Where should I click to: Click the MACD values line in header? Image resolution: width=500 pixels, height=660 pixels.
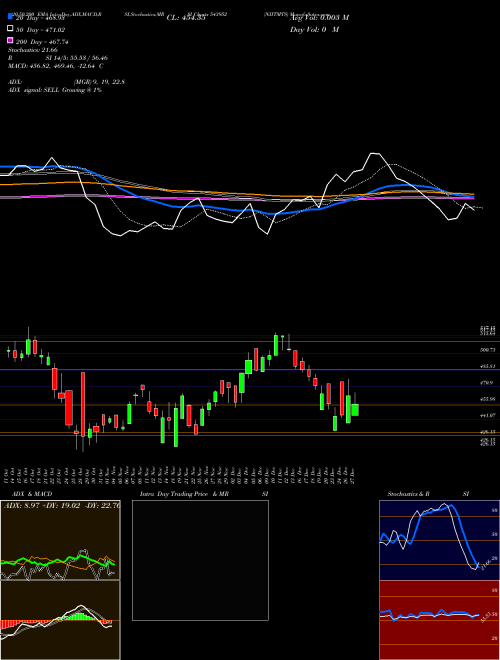[x=56, y=66]
